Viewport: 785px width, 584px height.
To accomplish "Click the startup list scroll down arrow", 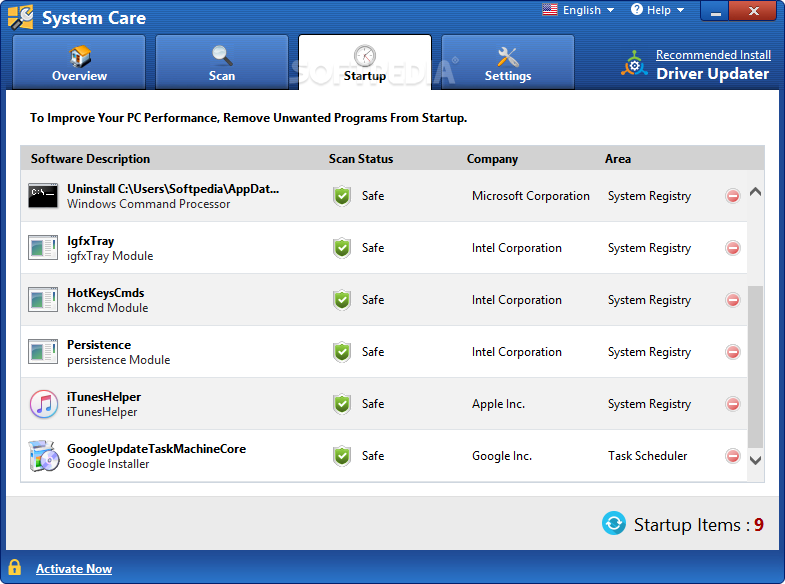I will [x=755, y=460].
